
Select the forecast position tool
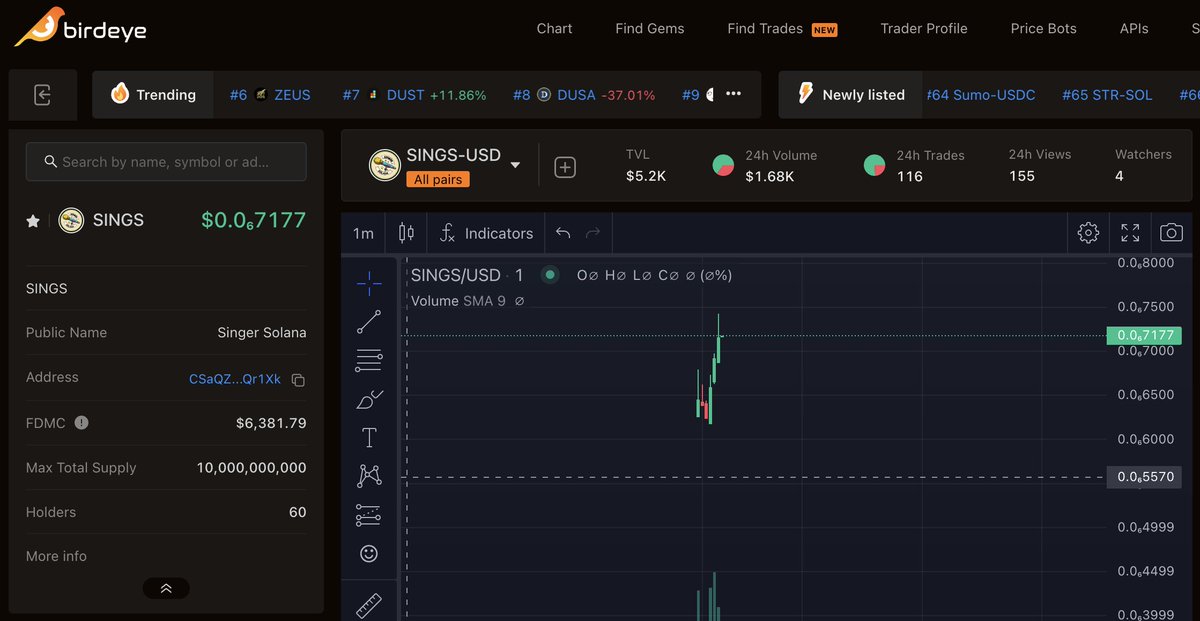[369, 515]
